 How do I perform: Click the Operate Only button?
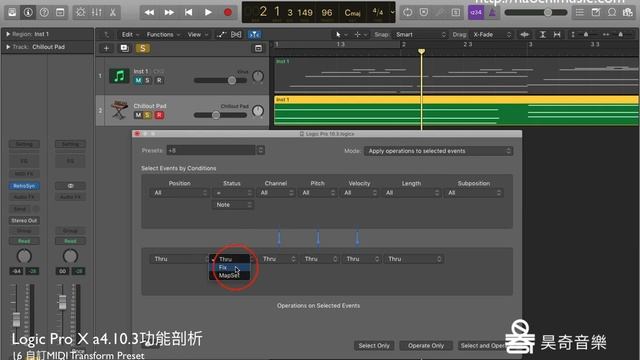(426, 346)
